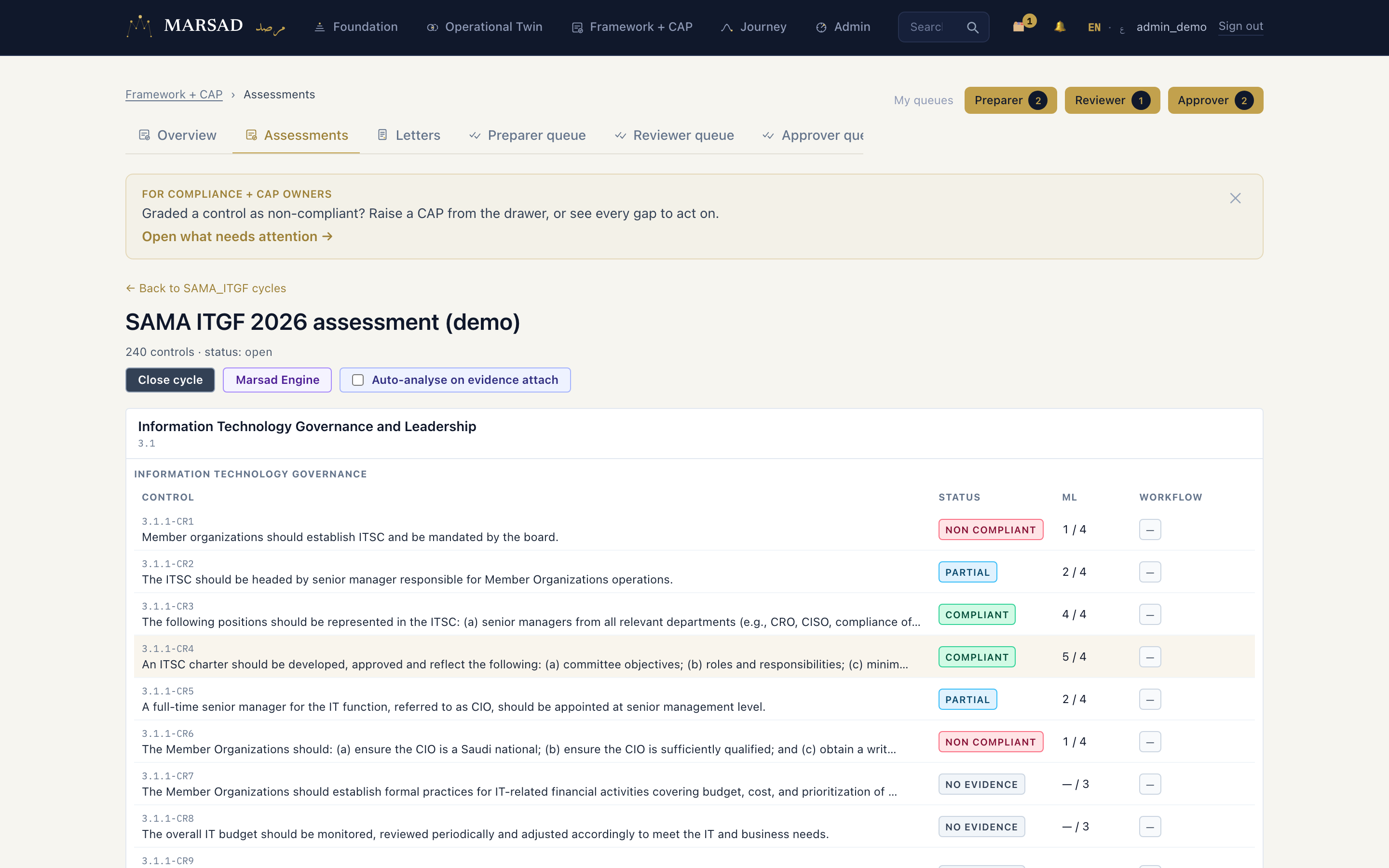The width and height of the screenshot is (1389, 868).
Task: Open the Operational Twin menu
Action: click(x=484, y=27)
